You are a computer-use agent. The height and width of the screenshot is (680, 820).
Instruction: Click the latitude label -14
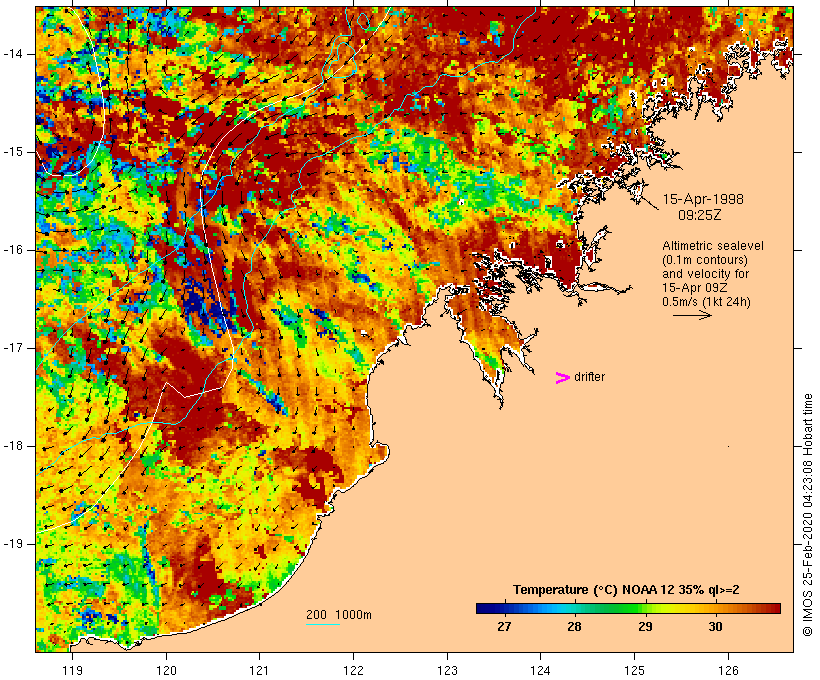coord(13,54)
